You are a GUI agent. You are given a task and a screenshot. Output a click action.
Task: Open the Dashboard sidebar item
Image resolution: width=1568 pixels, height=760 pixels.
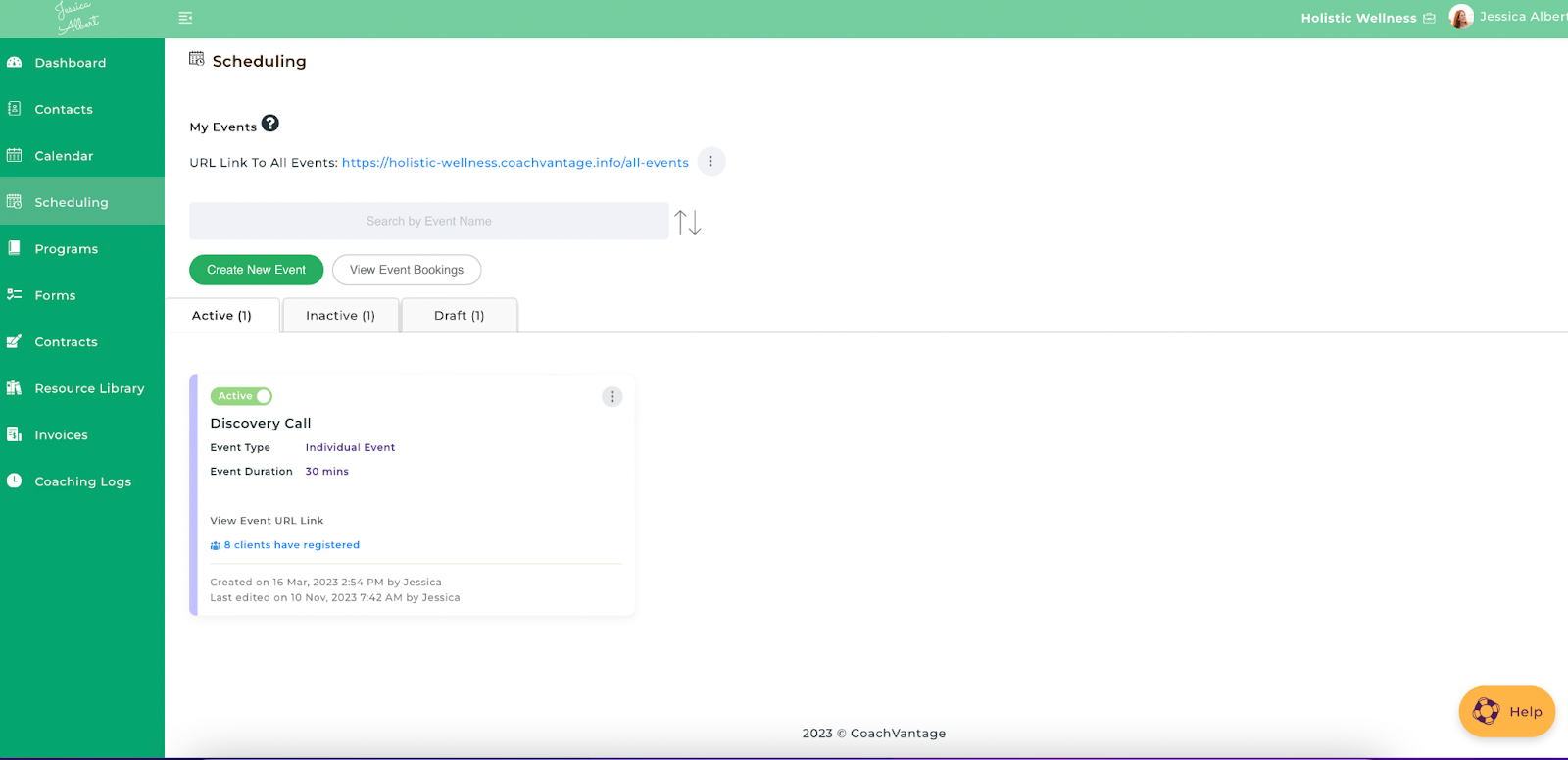(x=70, y=63)
